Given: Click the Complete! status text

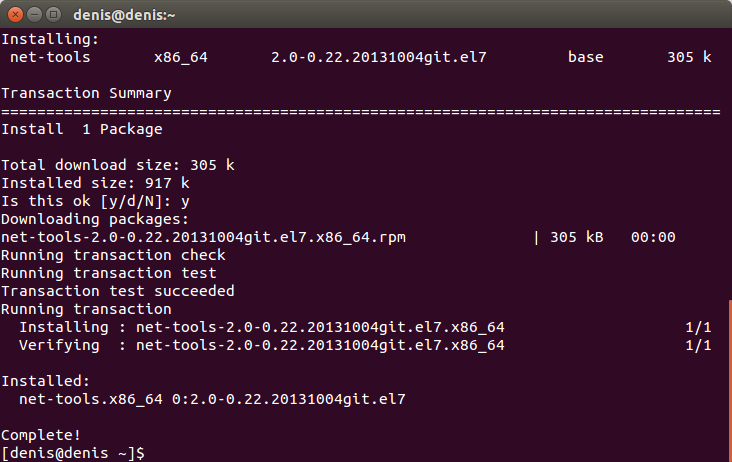Looking at the screenshot, I should coord(41,435).
